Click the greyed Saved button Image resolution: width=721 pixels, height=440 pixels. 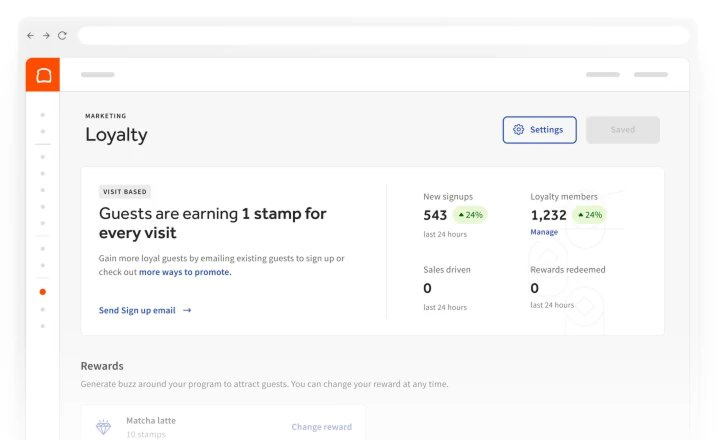tap(623, 130)
